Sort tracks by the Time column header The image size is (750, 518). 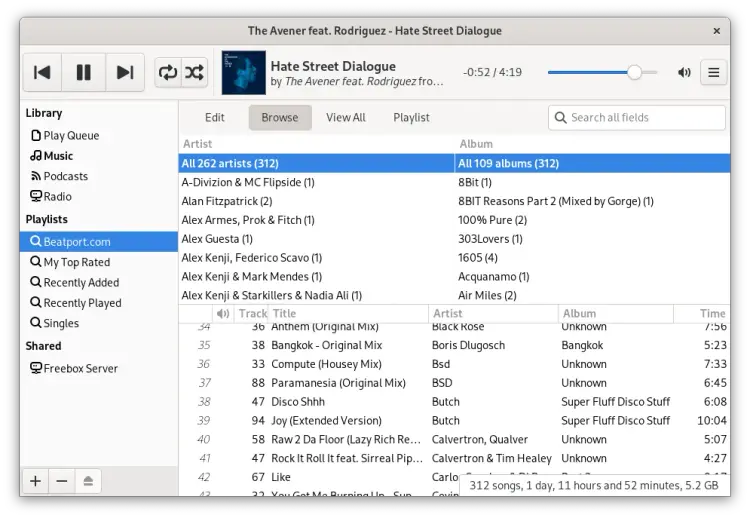[712, 313]
